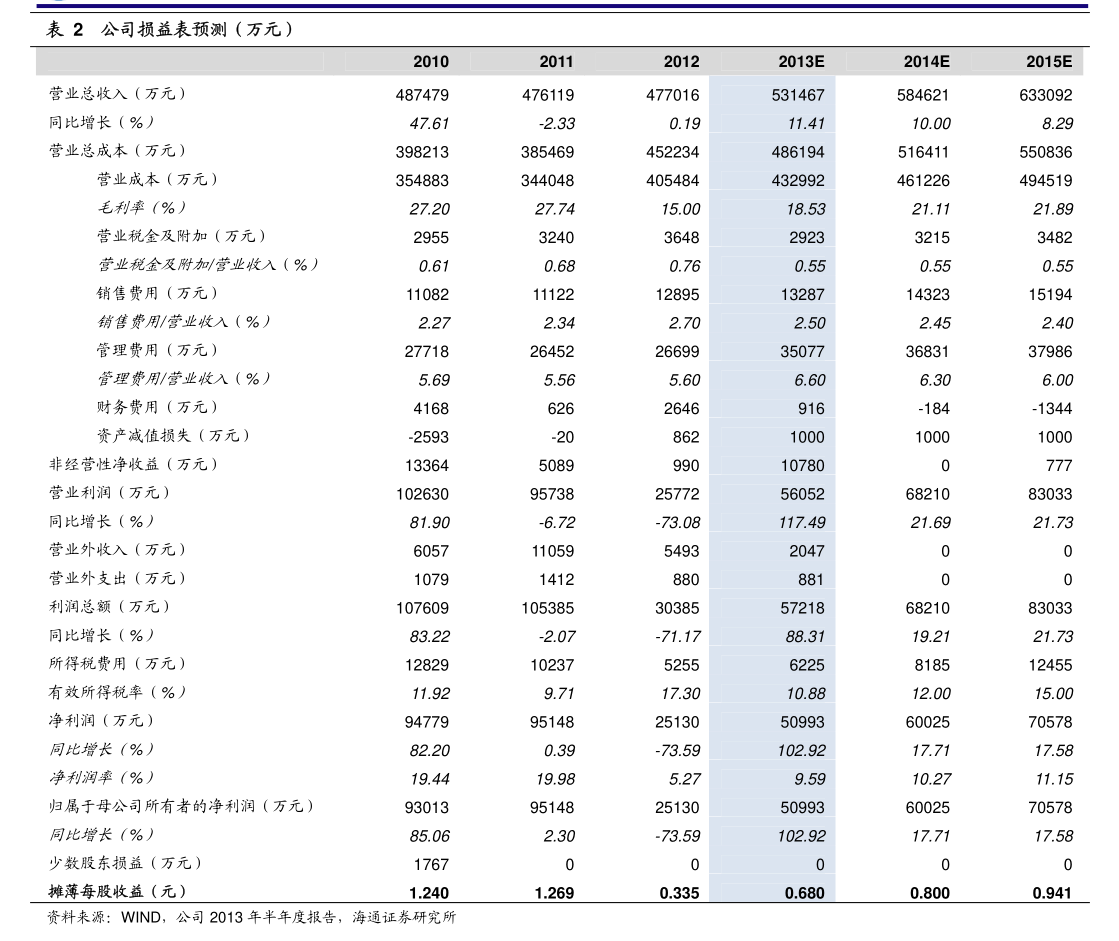Click the 2014E column header
This screenshot has height=941, width=1119.
pyautogui.click(x=926, y=62)
